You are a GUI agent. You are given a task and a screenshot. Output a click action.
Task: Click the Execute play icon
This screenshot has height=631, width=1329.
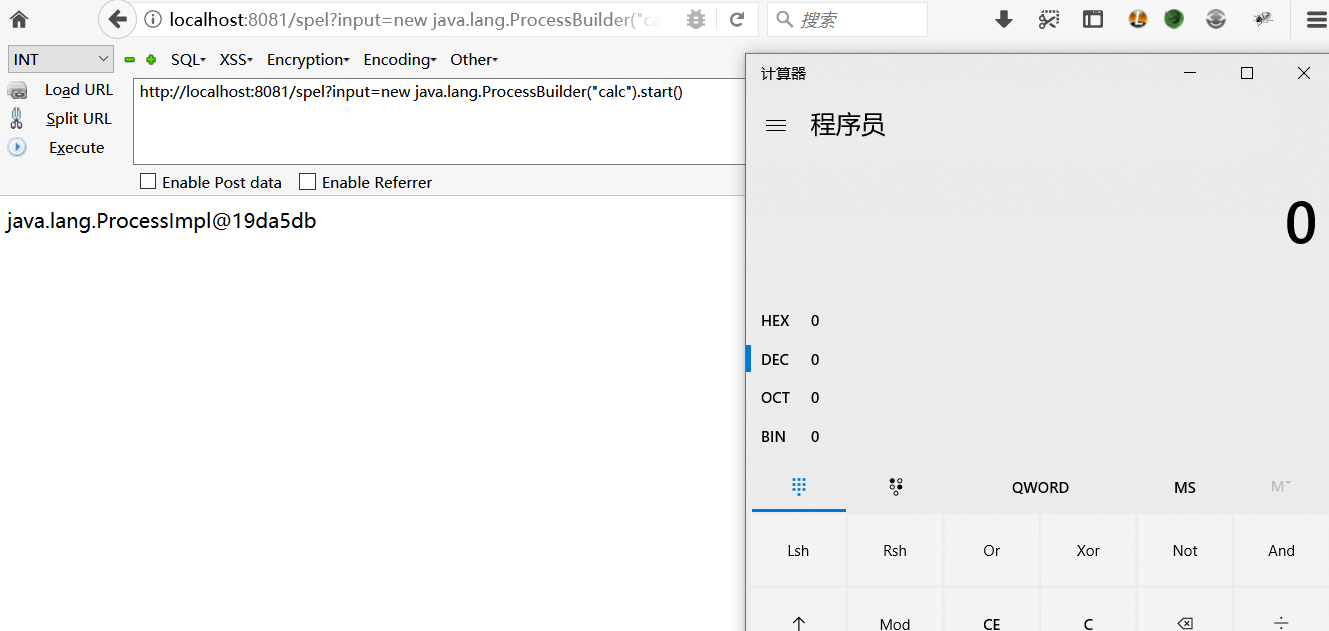[x=17, y=147]
